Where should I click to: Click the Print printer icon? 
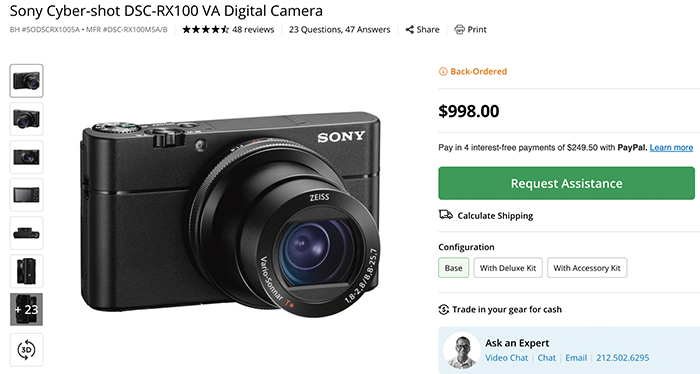tap(459, 30)
